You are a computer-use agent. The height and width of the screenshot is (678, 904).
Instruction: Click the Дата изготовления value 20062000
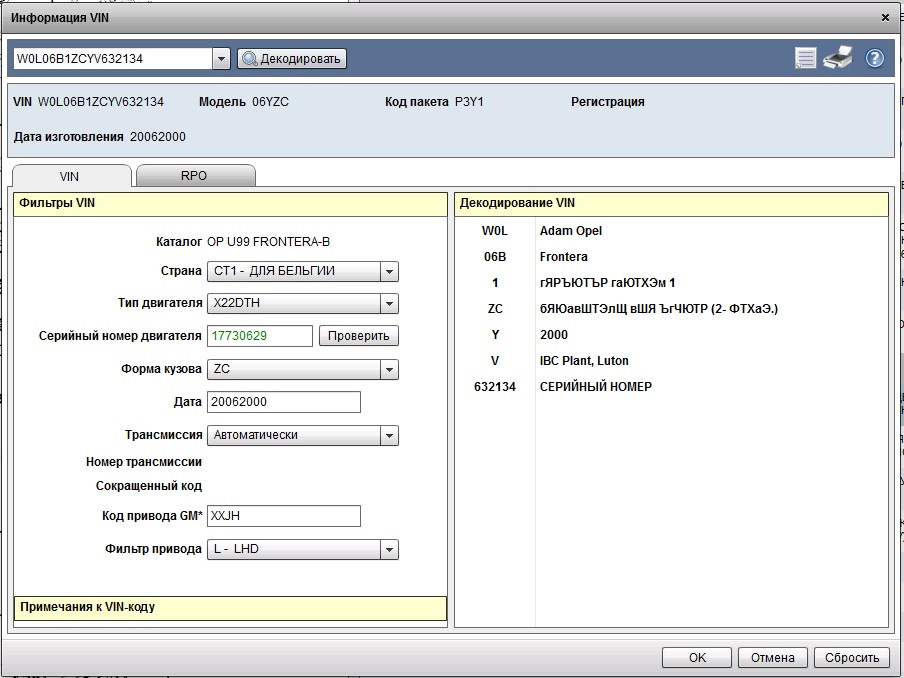158,137
